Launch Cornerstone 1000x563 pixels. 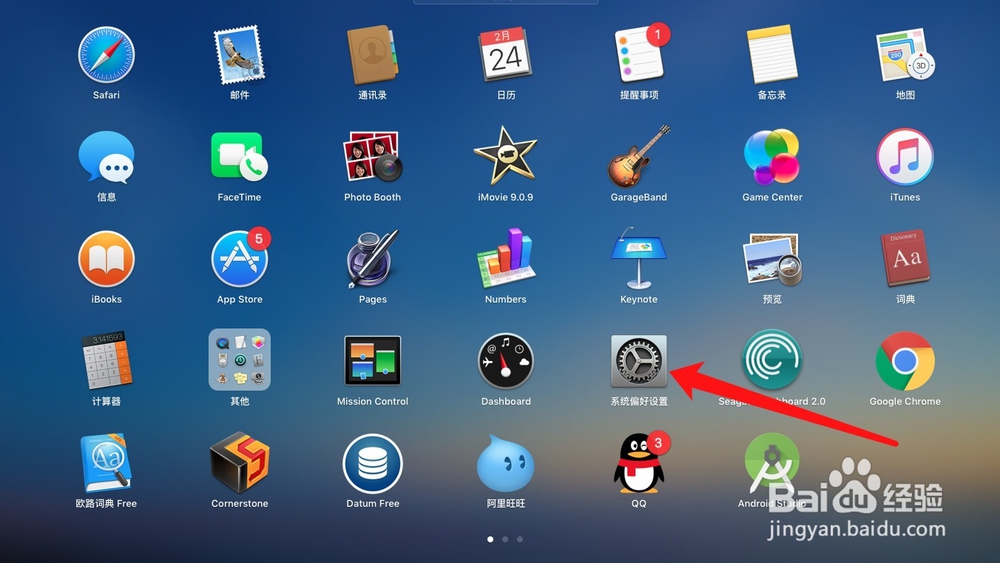(239, 464)
